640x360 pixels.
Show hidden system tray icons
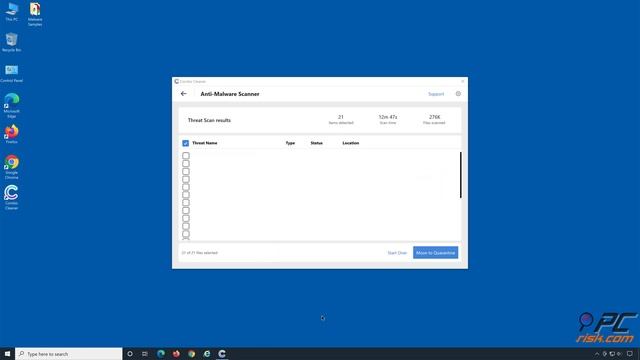(597, 354)
